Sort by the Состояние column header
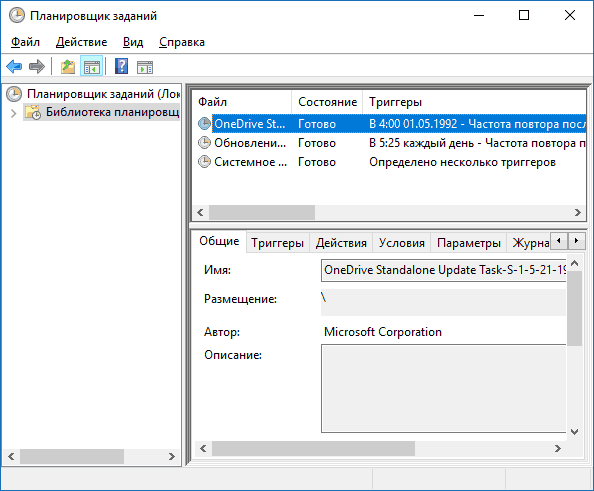The width and height of the screenshot is (594, 491). pos(327,102)
